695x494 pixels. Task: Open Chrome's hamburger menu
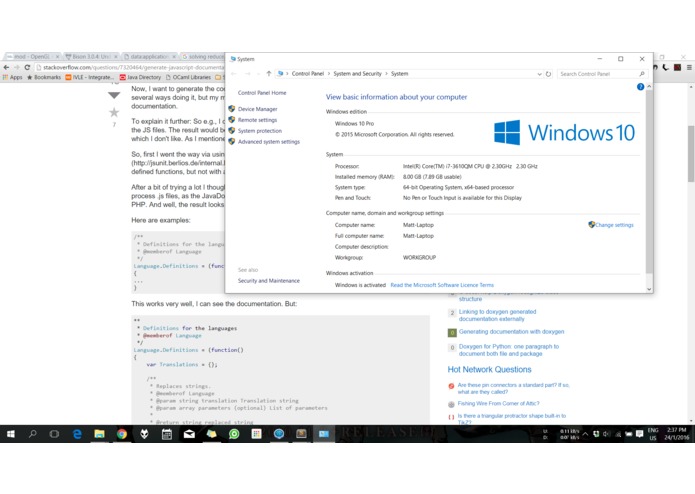[689, 67]
